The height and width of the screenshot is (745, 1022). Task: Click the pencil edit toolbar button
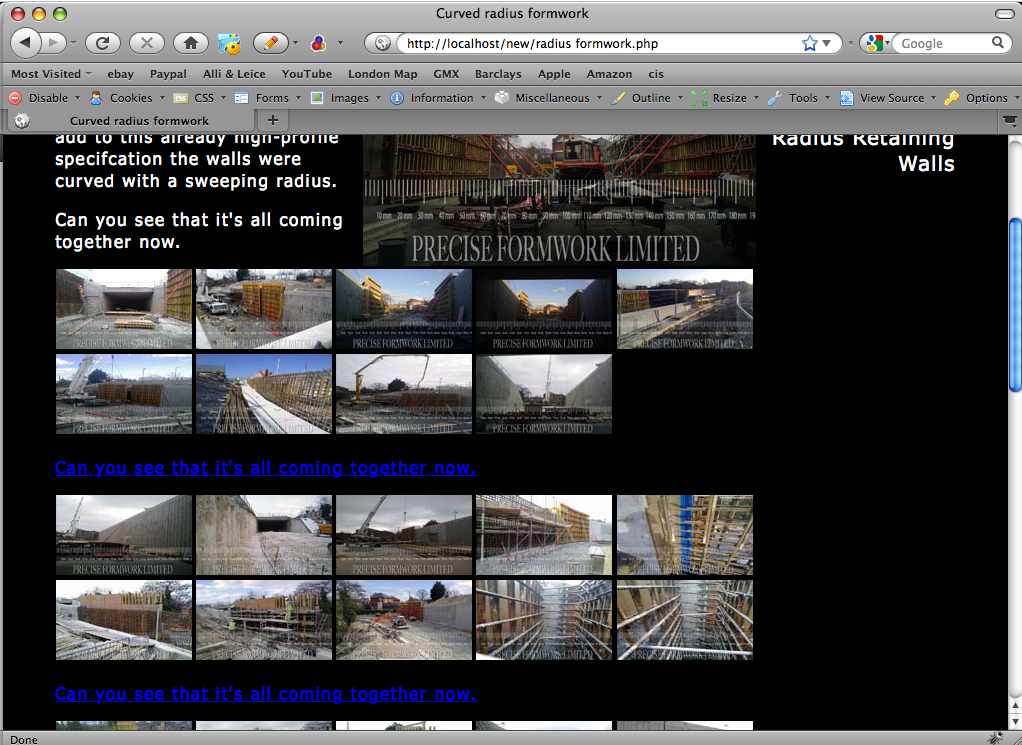270,43
